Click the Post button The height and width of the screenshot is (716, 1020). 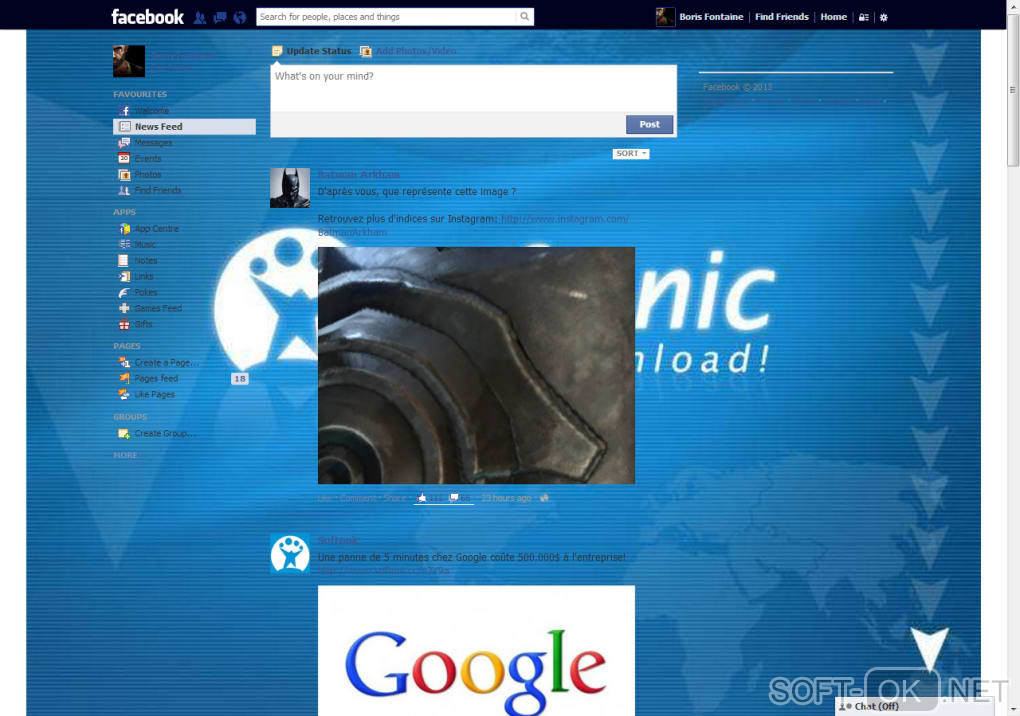click(x=649, y=124)
